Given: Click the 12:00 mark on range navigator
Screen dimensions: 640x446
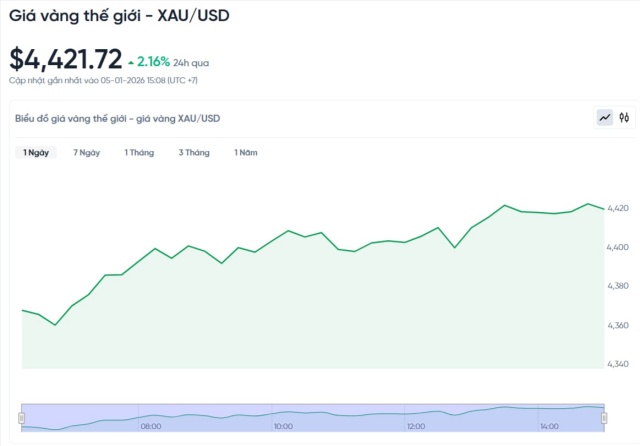Looking at the screenshot, I should [x=417, y=426].
